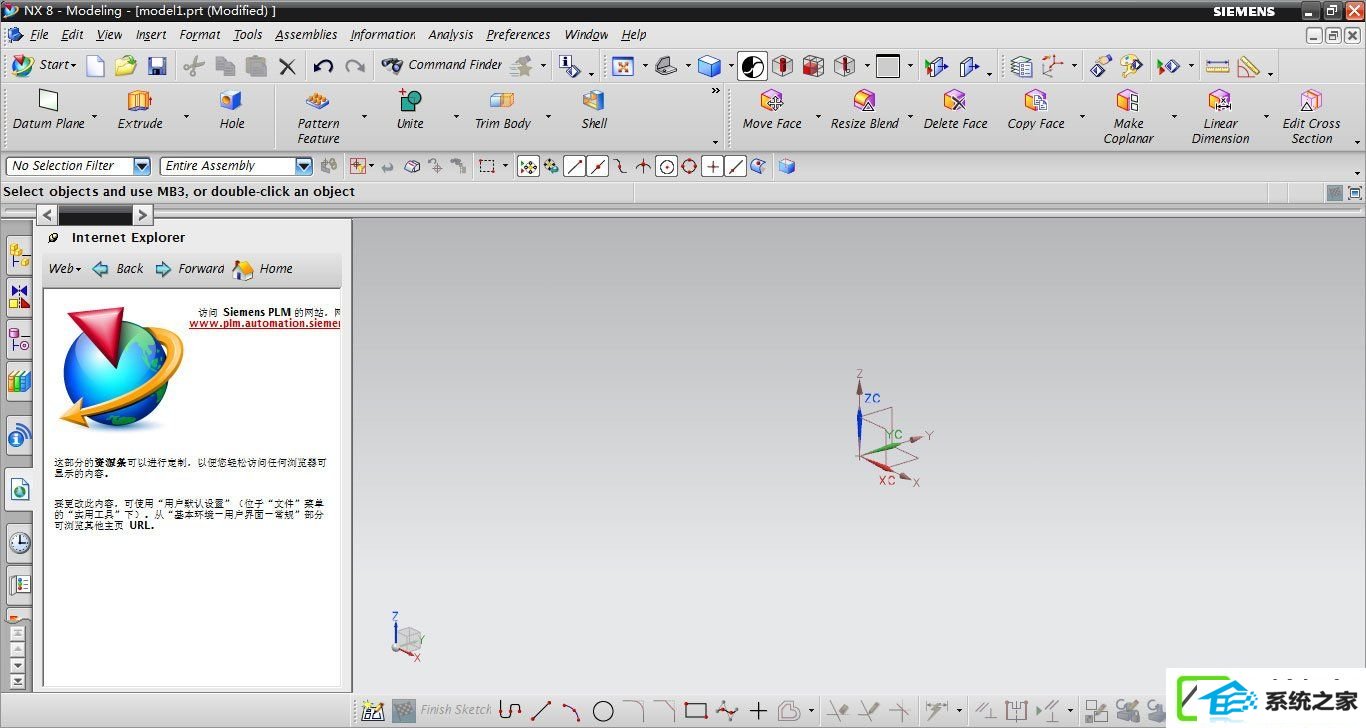Create a new file with the New icon

tap(95, 66)
